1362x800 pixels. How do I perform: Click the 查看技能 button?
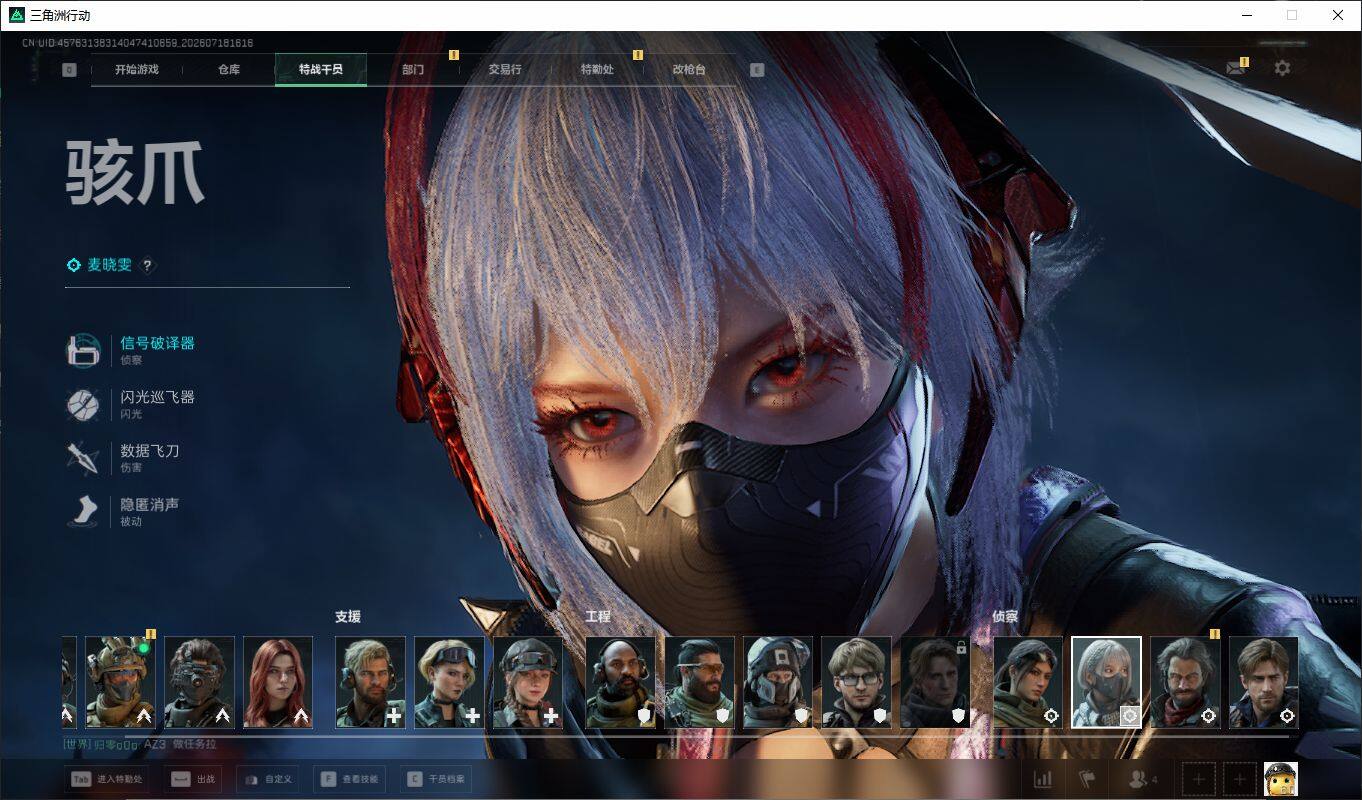coord(349,779)
